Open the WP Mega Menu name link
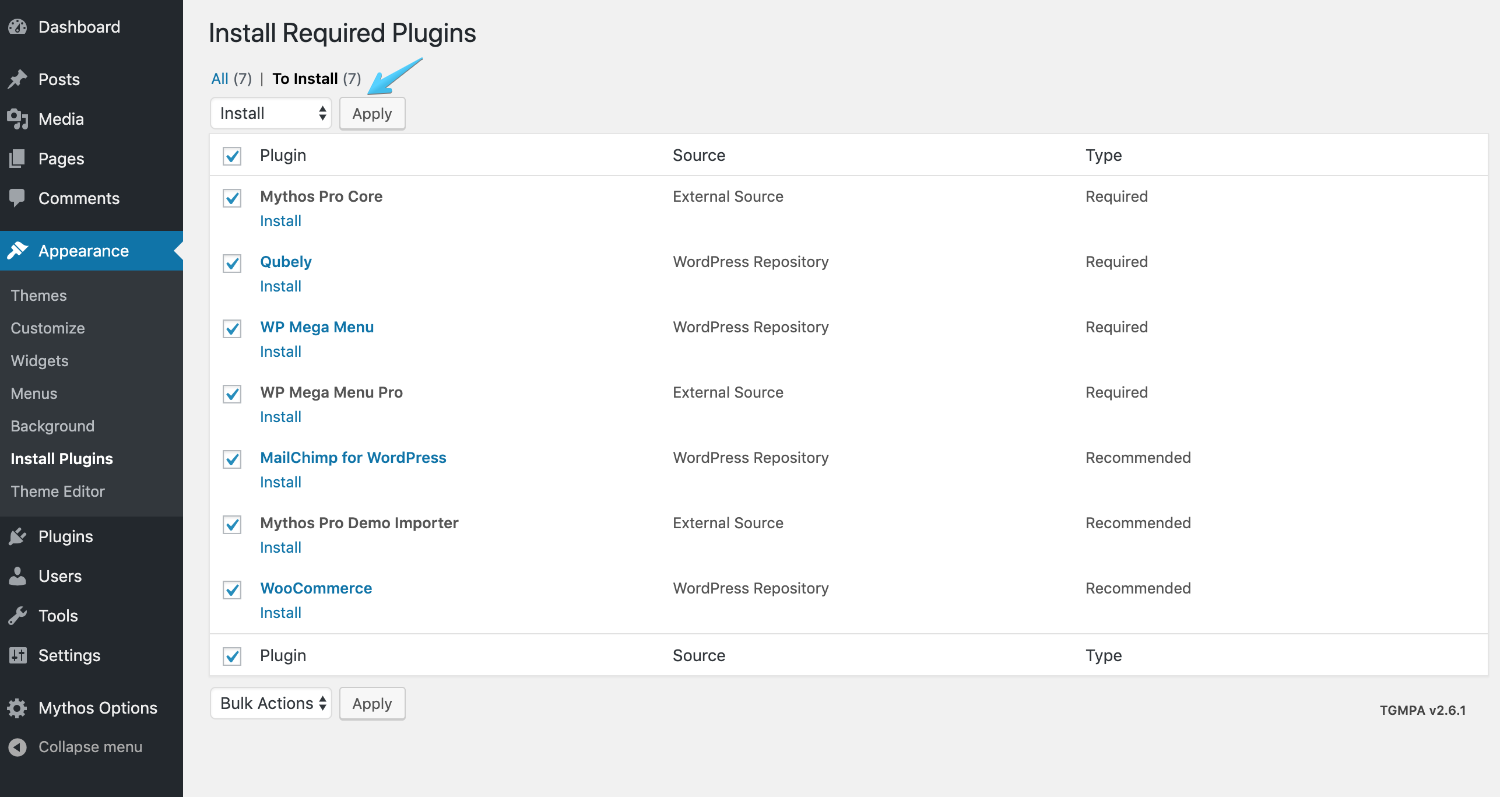1500x797 pixels. (317, 327)
